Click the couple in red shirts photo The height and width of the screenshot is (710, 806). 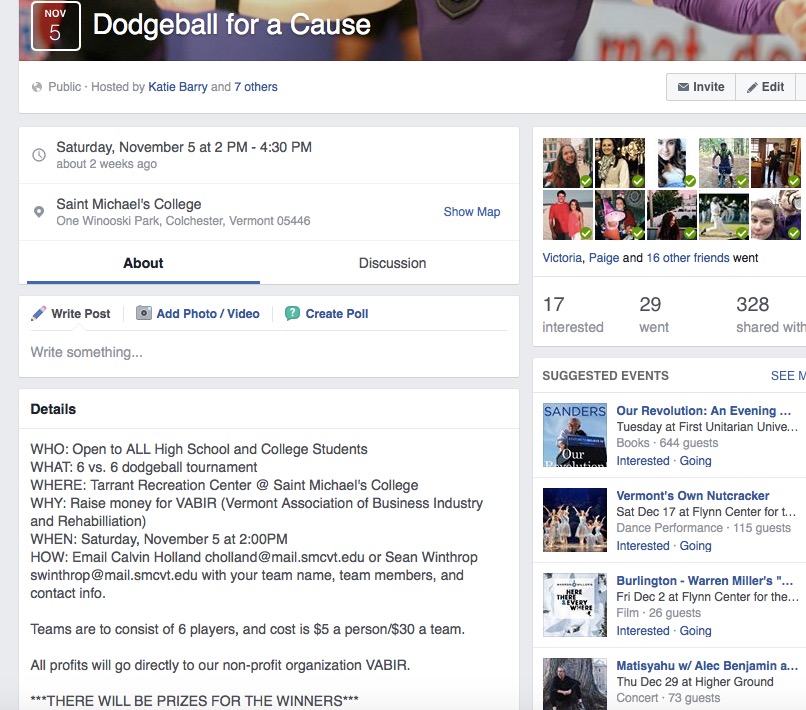pos(567,215)
